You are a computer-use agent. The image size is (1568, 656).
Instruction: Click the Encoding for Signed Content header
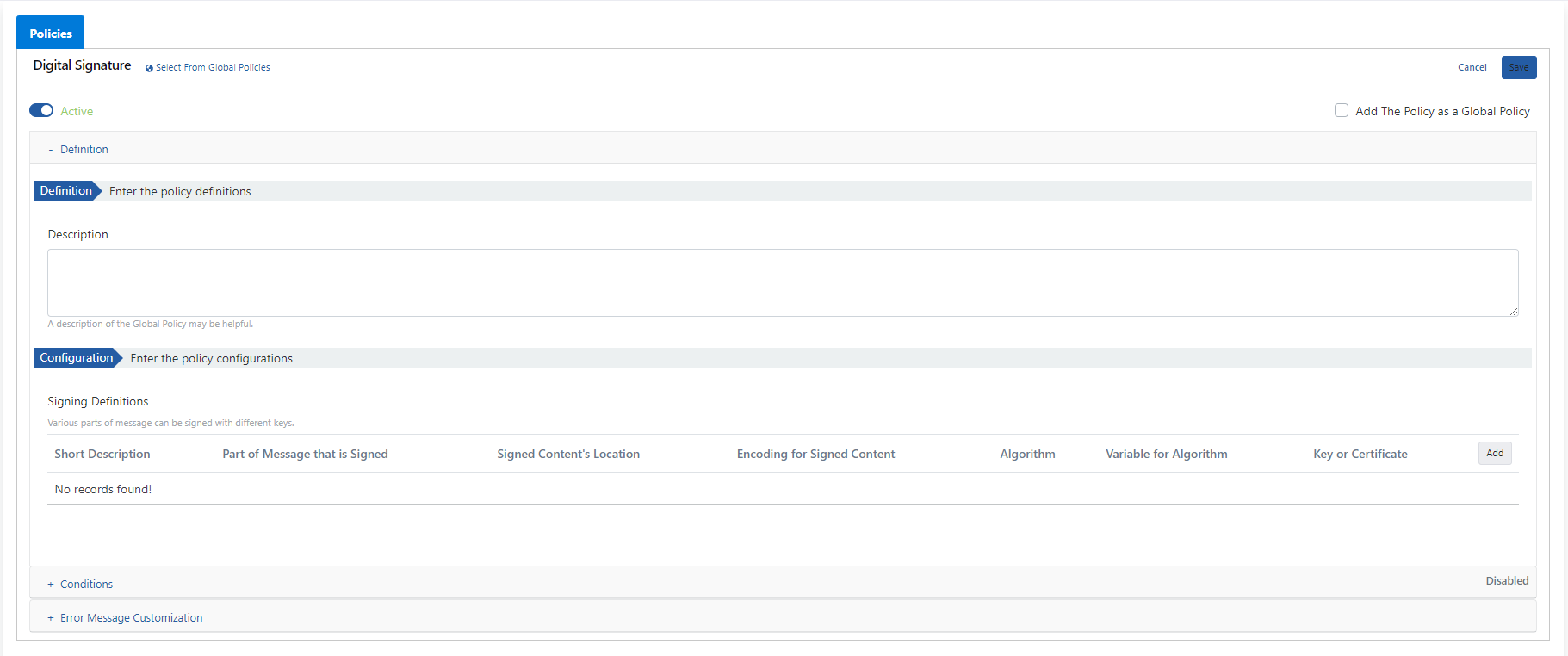coord(815,454)
